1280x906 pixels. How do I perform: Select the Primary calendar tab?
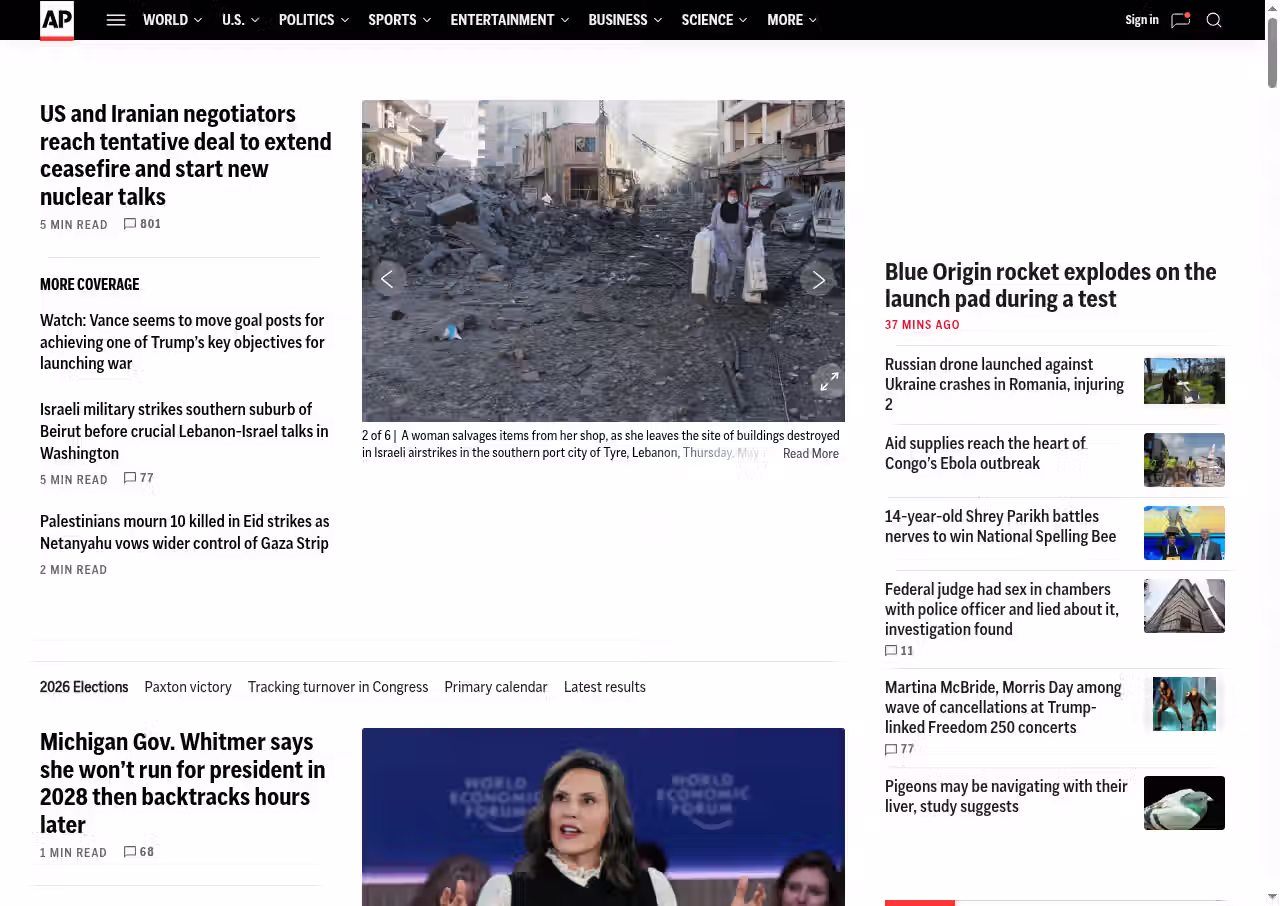pos(496,687)
